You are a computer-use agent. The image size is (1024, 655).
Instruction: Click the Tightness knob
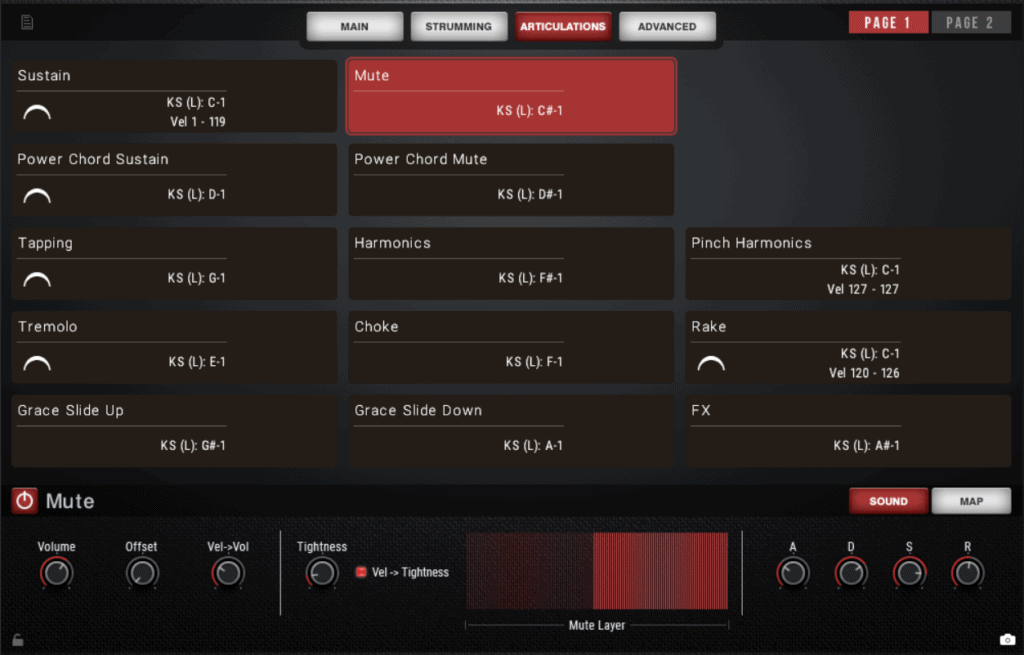point(322,573)
